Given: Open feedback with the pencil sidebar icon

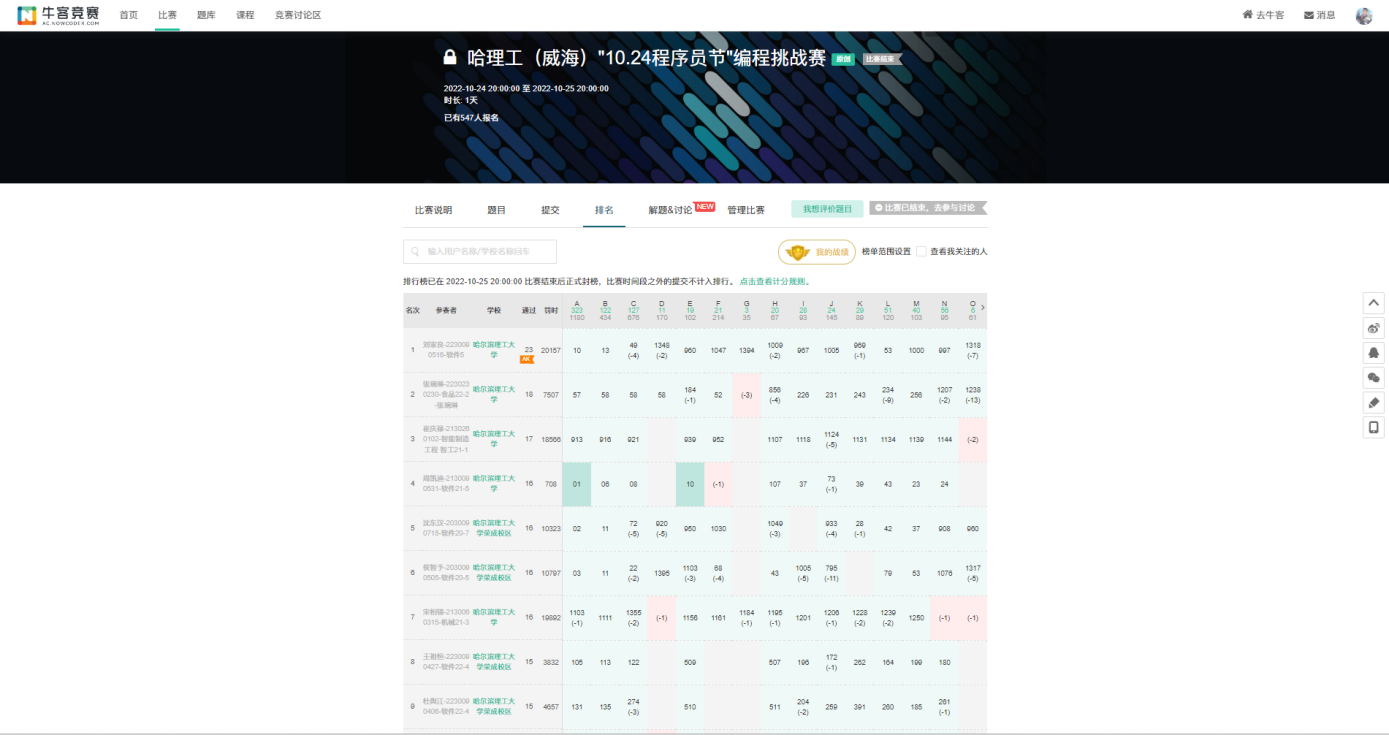Looking at the screenshot, I should coord(1373,403).
